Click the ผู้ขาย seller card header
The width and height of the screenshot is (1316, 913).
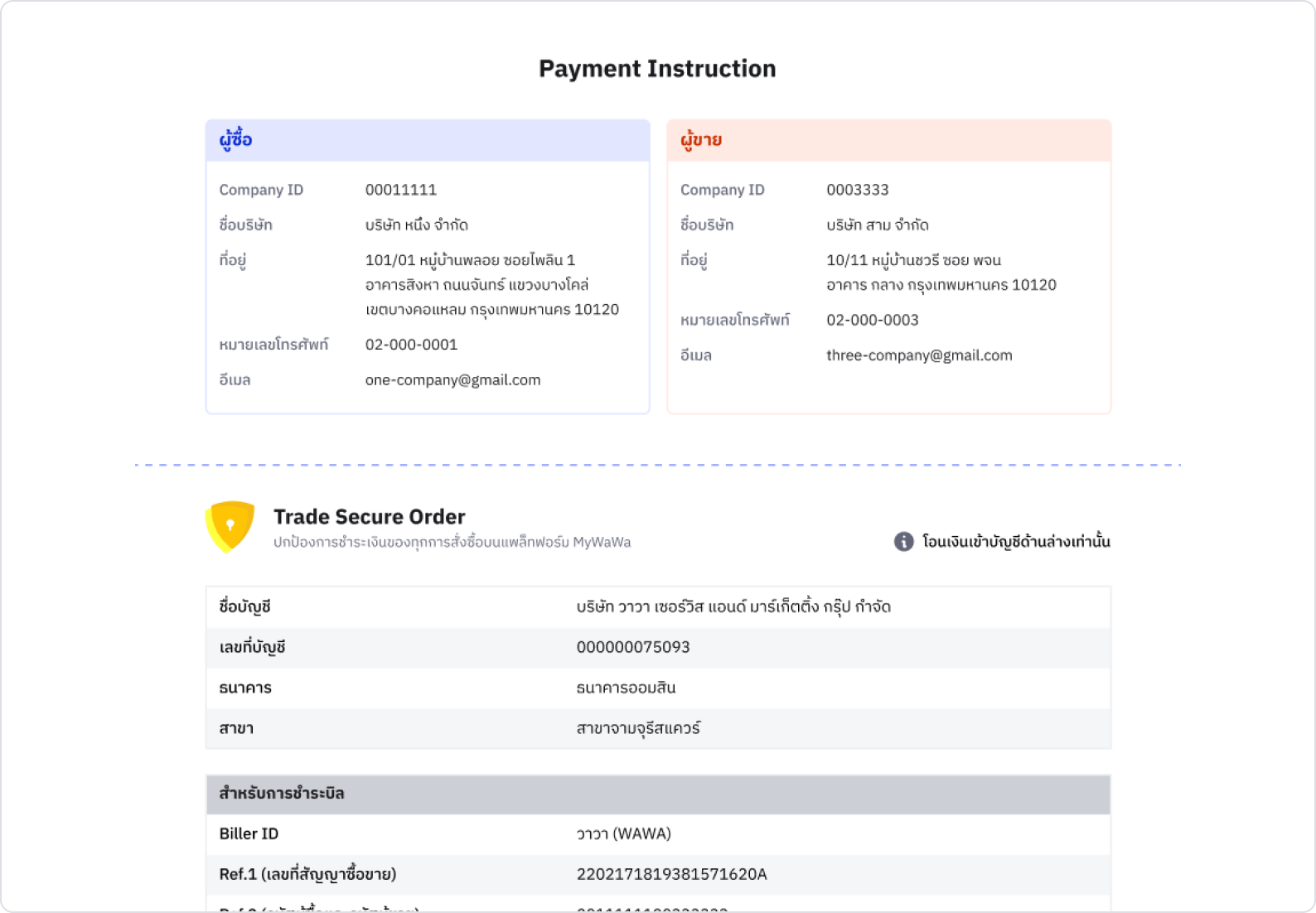pyautogui.click(x=888, y=140)
